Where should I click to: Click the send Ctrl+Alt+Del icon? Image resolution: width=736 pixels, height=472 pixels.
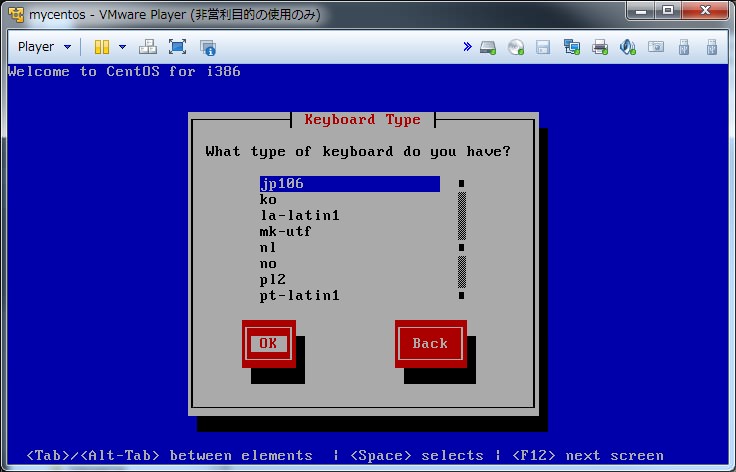[147, 47]
